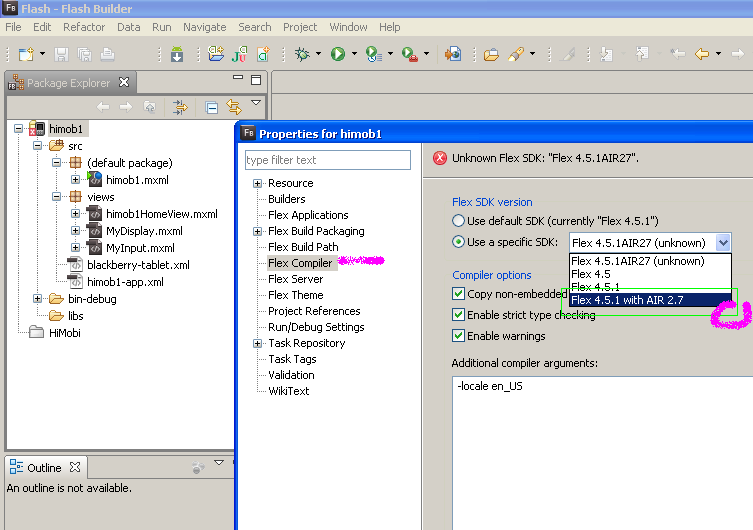Select the Validation properties page
Image resolution: width=753 pixels, height=530 pixels.
pos(291,375)
